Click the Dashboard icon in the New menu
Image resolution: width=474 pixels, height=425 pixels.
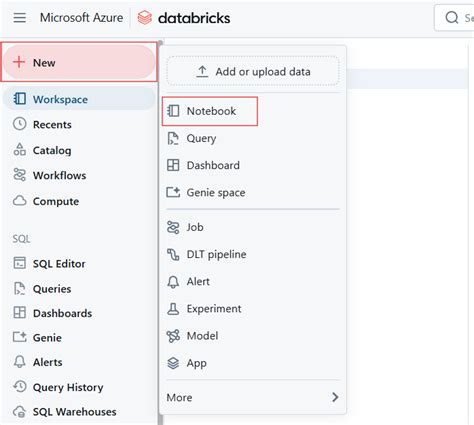coord(173,165)
